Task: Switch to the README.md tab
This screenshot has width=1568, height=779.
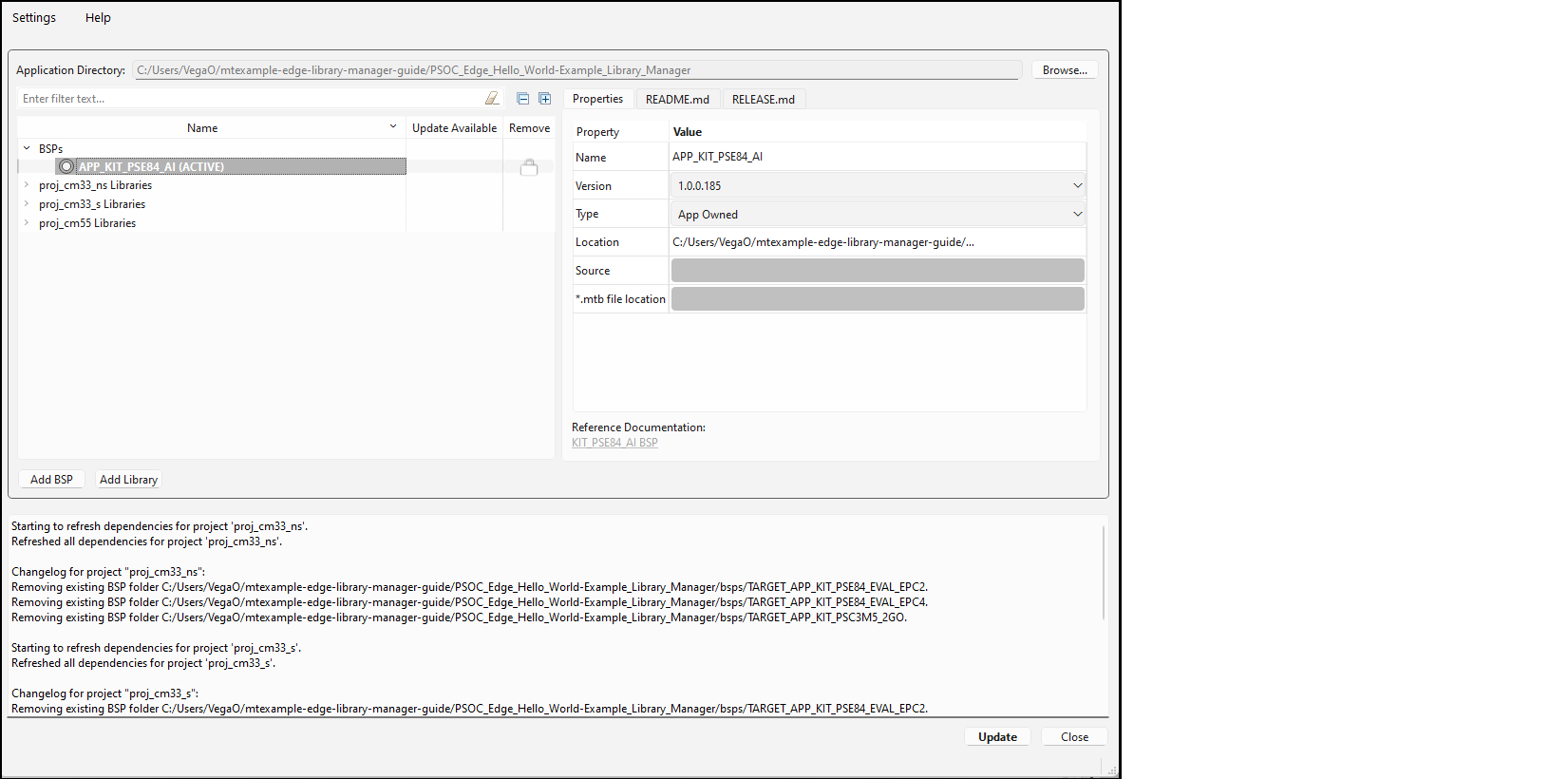Action: pyautogui.click(x=677, y=100)
